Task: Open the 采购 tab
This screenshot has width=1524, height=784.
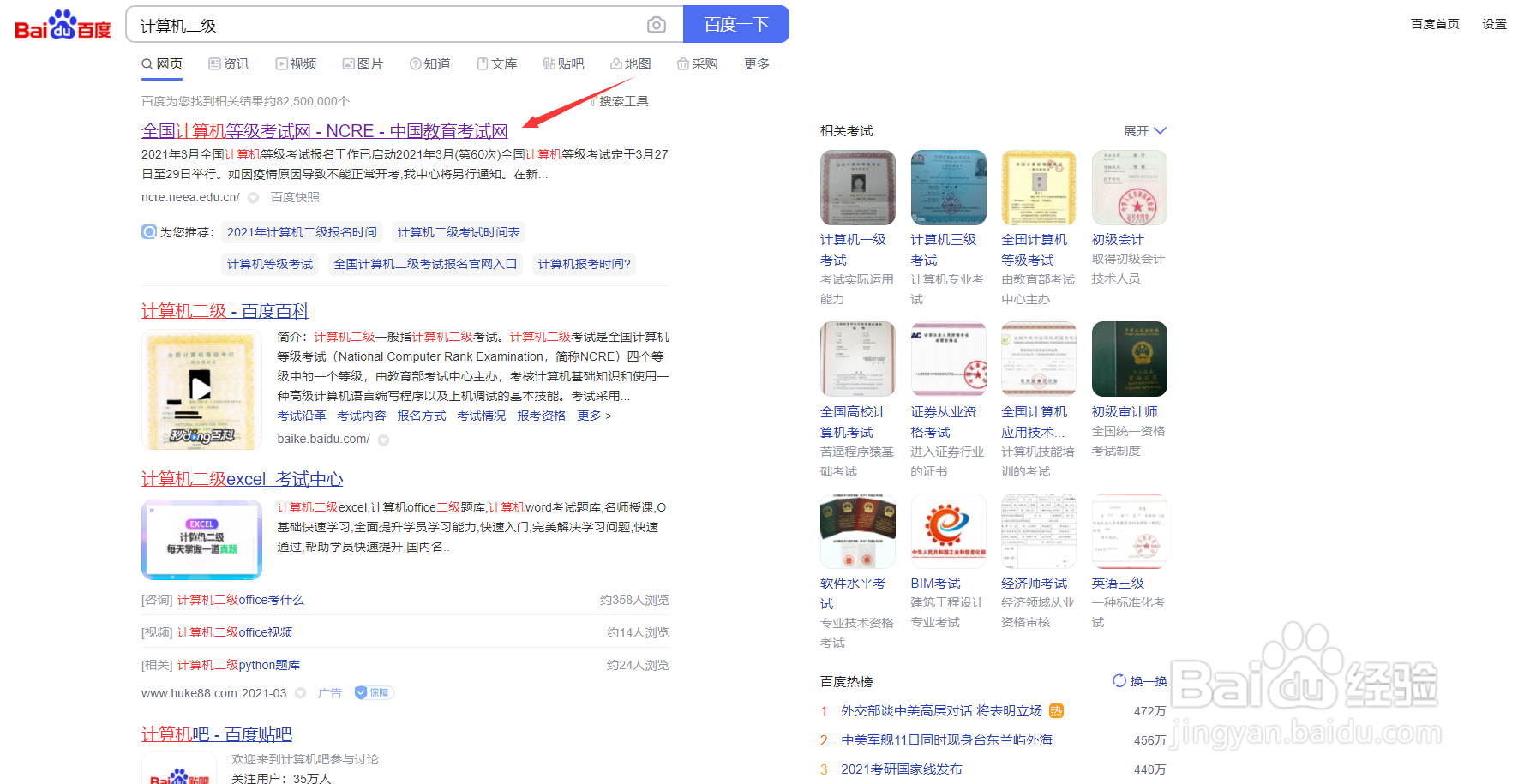Action: click(x=697, y=64)
